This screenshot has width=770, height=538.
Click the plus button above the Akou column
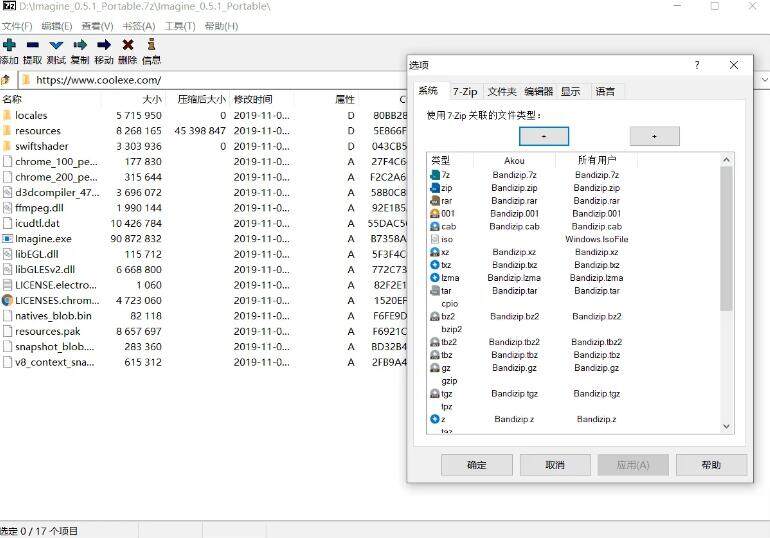pos(544,136)
